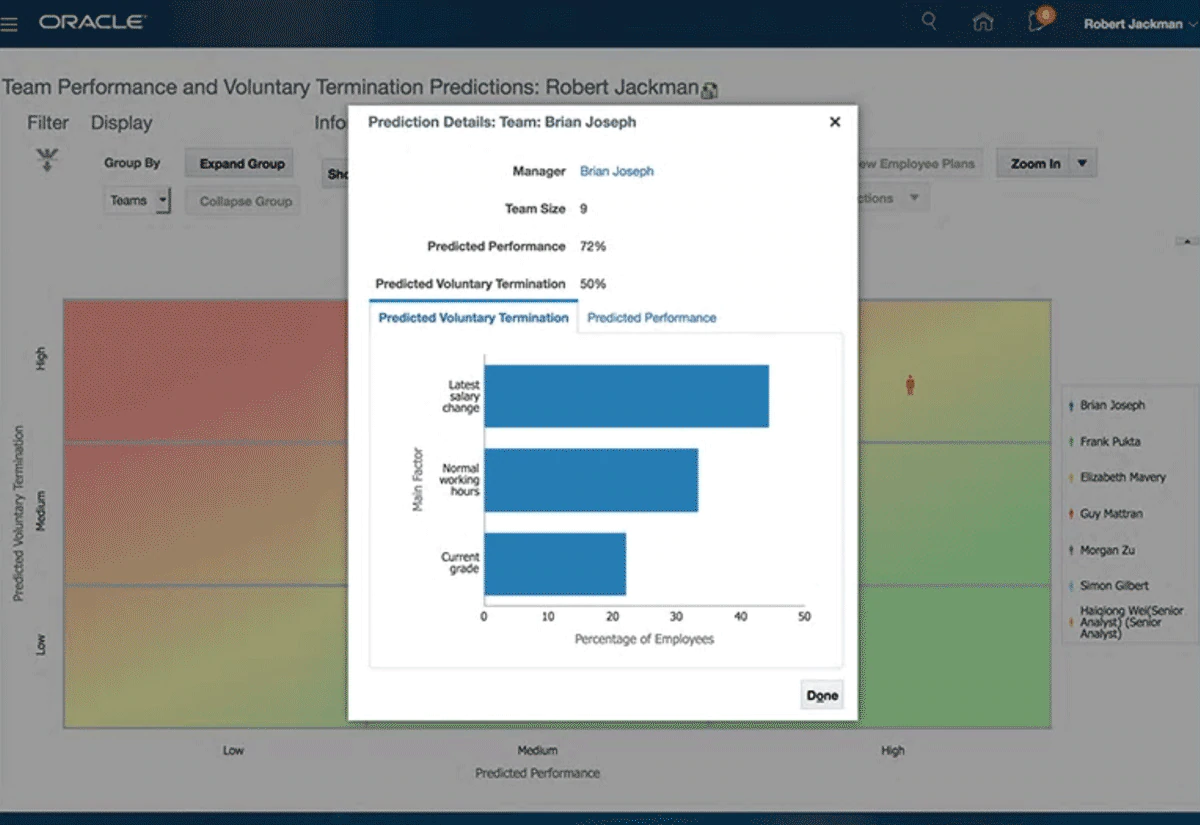Click the filter funnel icon

(46, 160)
